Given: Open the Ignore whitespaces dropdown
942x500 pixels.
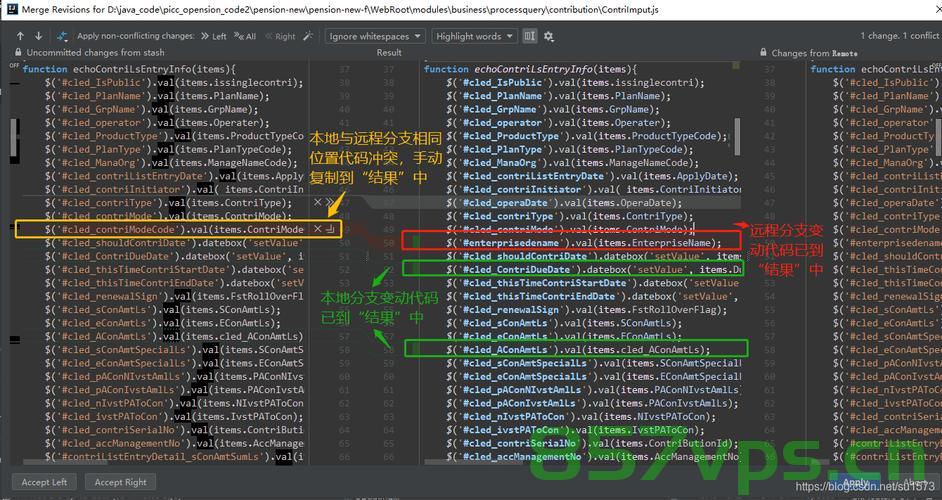Looking at the screenshot, I should (375, 36).
